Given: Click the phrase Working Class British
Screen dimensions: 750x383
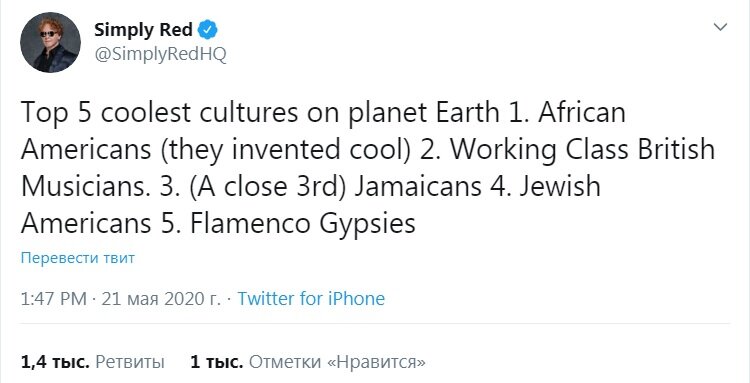Looking at the screenshot, I should (583, 150).
